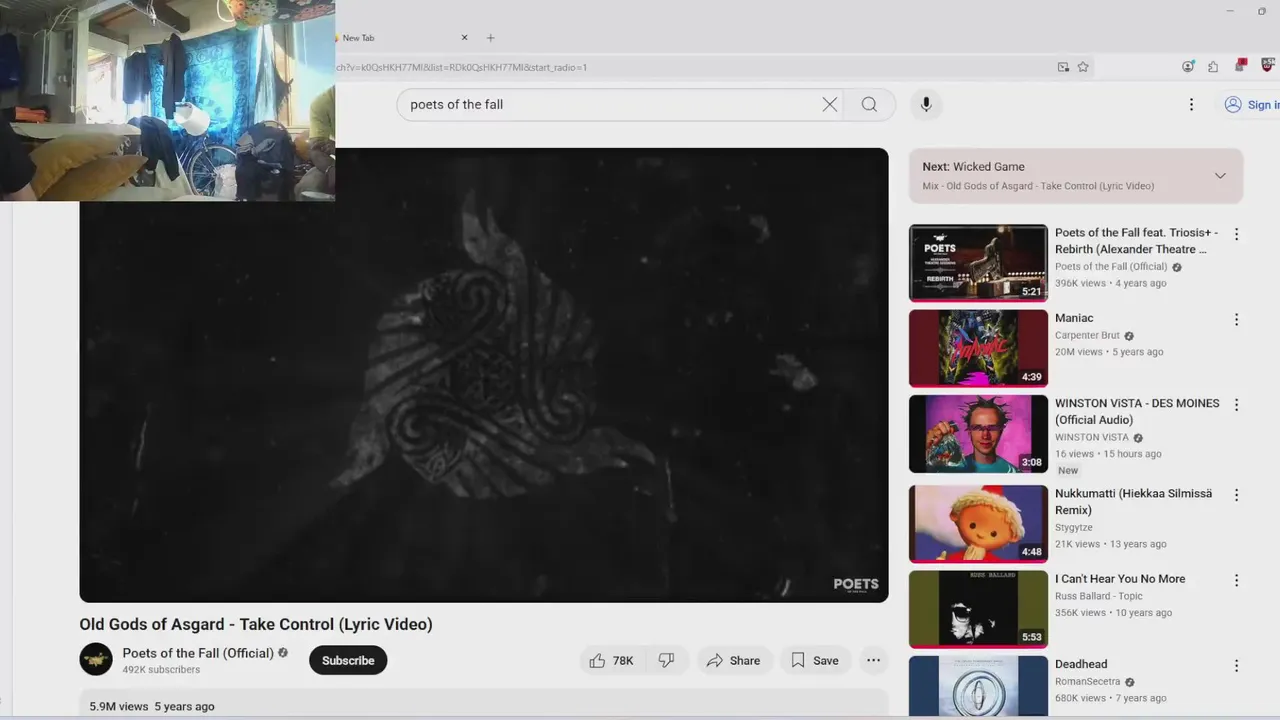The width and height of the screenshot is (1280, 720).
Task: Subscribe to Poets of the Fall (Official)
Action: (348, 660)
